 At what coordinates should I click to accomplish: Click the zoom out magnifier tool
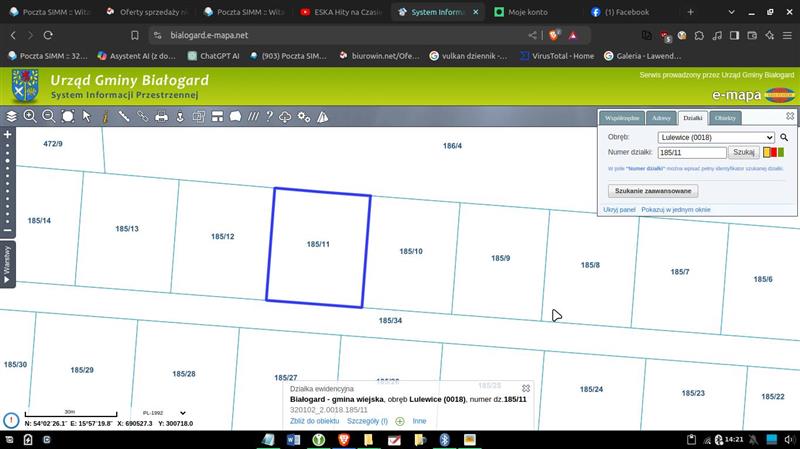point(48,117)
